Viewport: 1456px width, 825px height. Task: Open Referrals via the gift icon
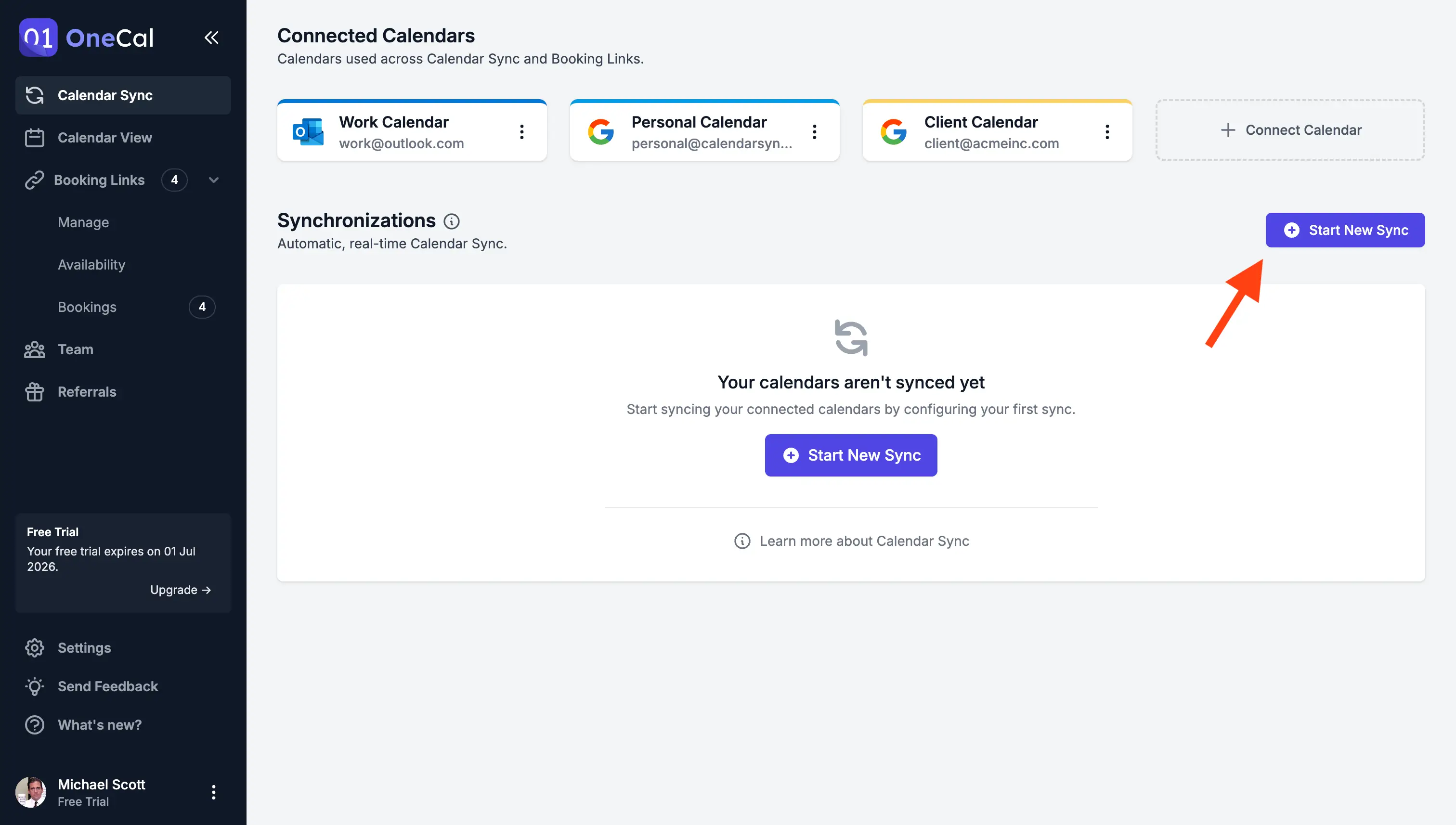tap(35, 391)
